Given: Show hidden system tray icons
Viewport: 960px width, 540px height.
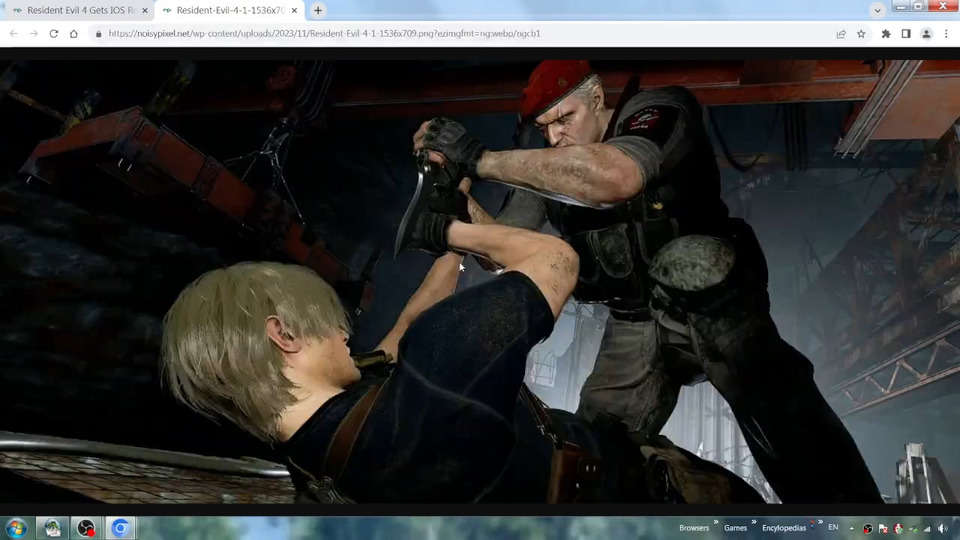Looking at the screenshot, I should pos(852,528).
